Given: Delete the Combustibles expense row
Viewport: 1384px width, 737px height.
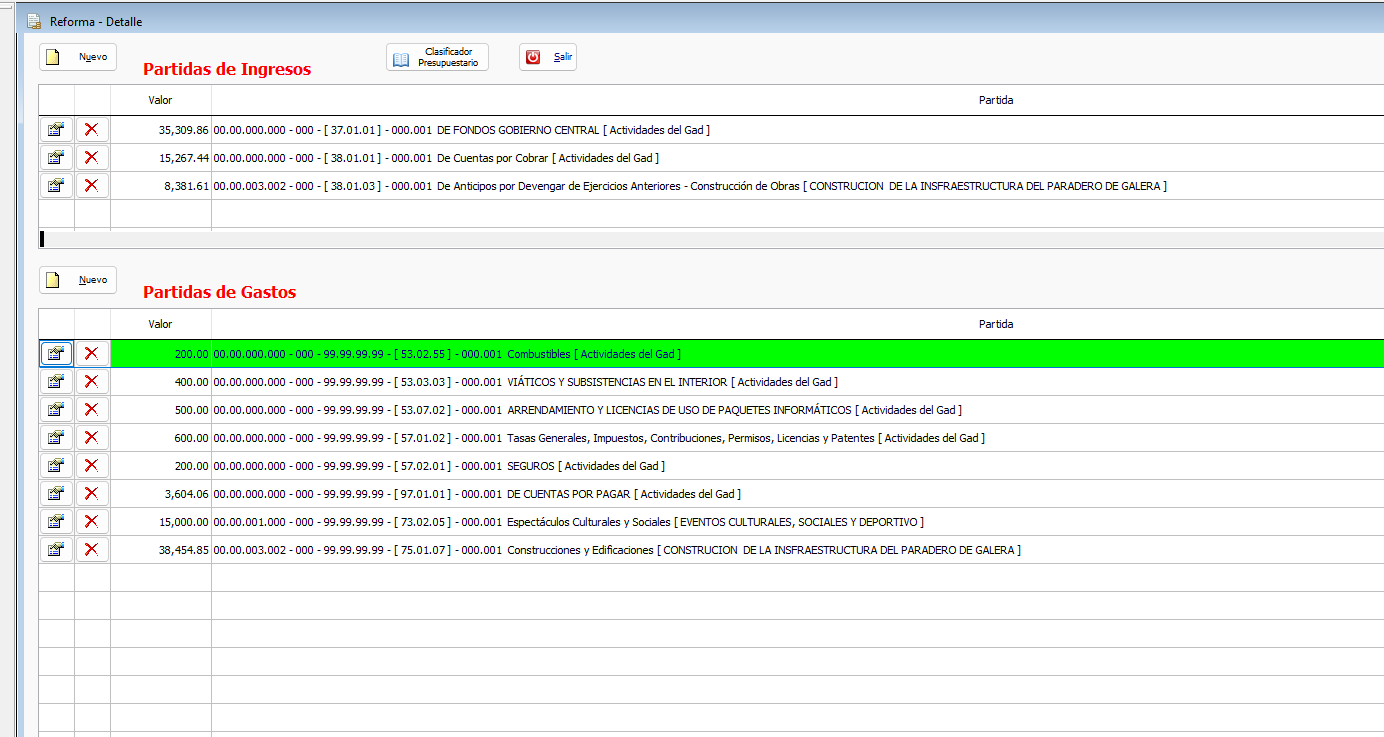Looking at the screenshot, I should pos(92,354).
